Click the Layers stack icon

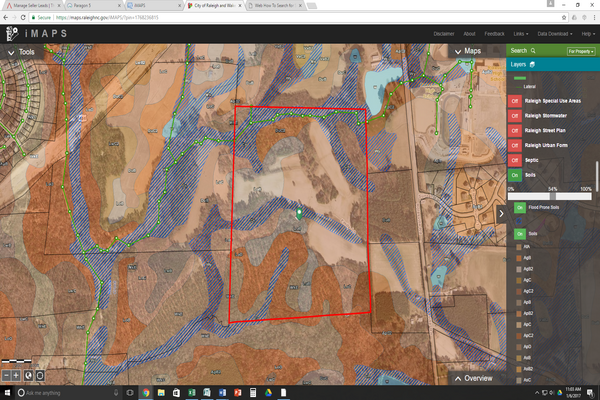pos(533,64)
